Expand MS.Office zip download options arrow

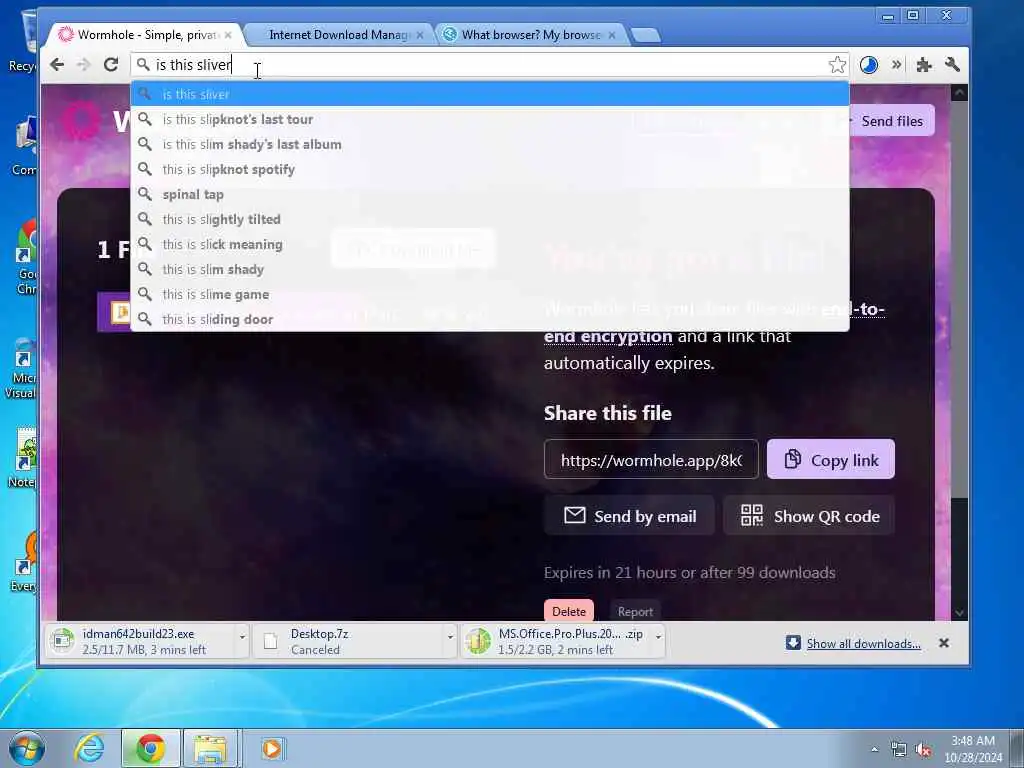click(x=658, y=637)
